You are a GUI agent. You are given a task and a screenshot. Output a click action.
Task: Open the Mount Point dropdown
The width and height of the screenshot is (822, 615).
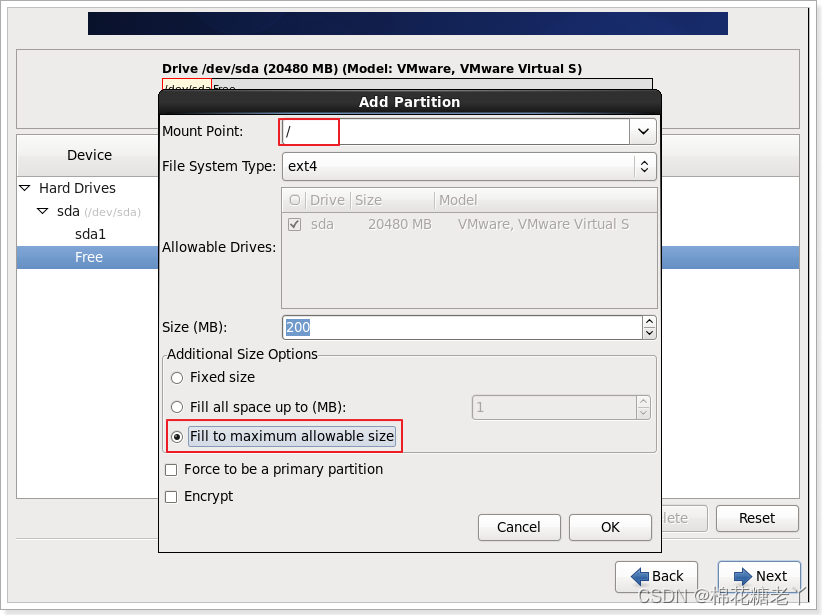pyautogui.click(x=643, y=131)
